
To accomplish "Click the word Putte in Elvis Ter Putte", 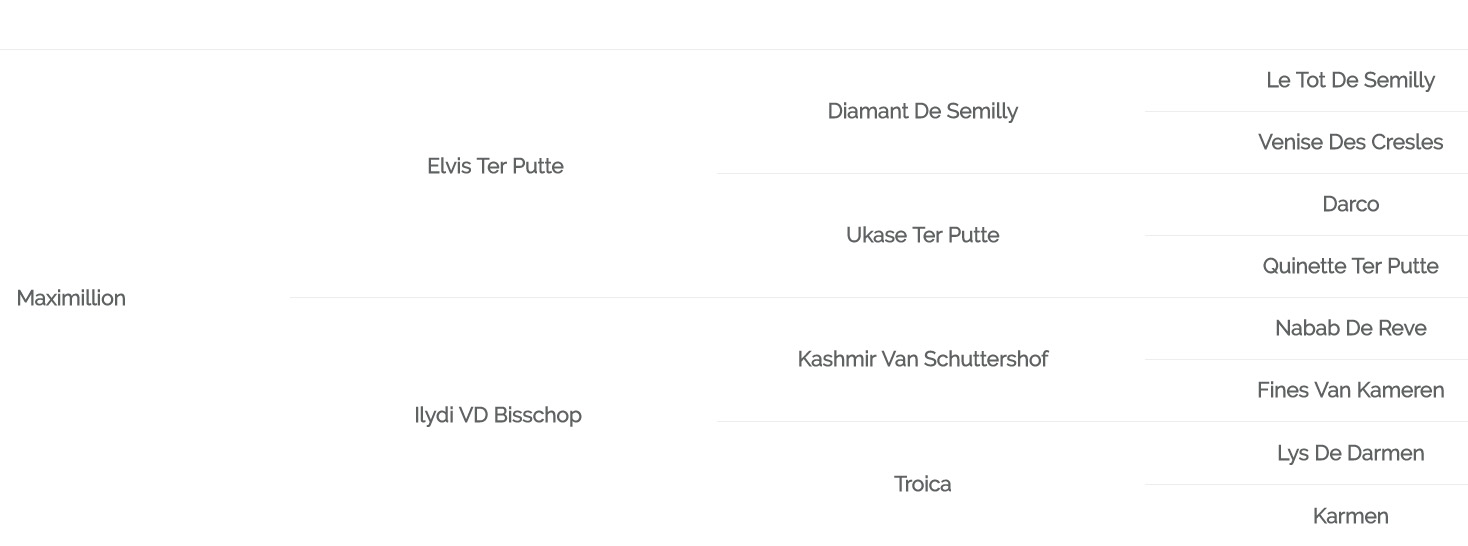I will (x=539, y=166).
